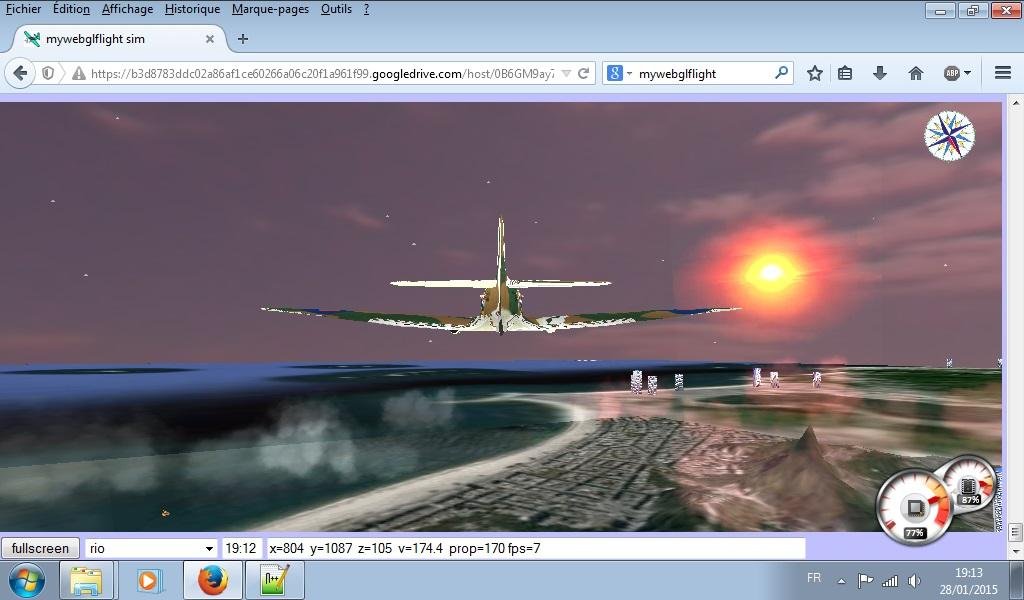Open the Adblock Plus dropdown arrow

[x=967, y=73]
